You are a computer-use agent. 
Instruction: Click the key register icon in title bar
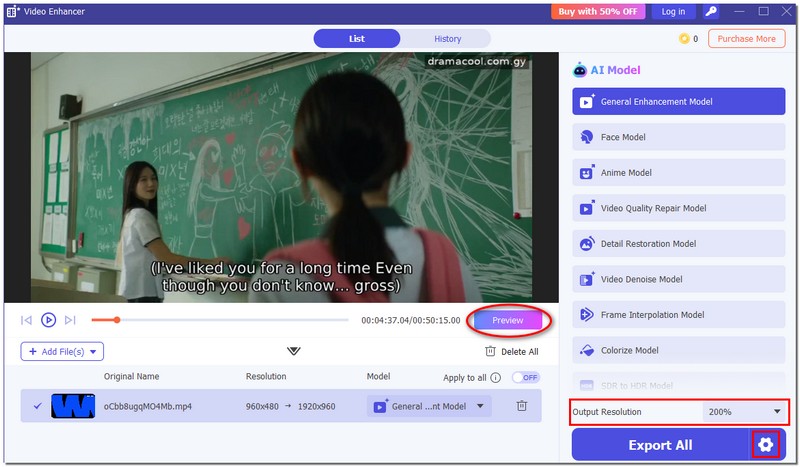point(711,11)
